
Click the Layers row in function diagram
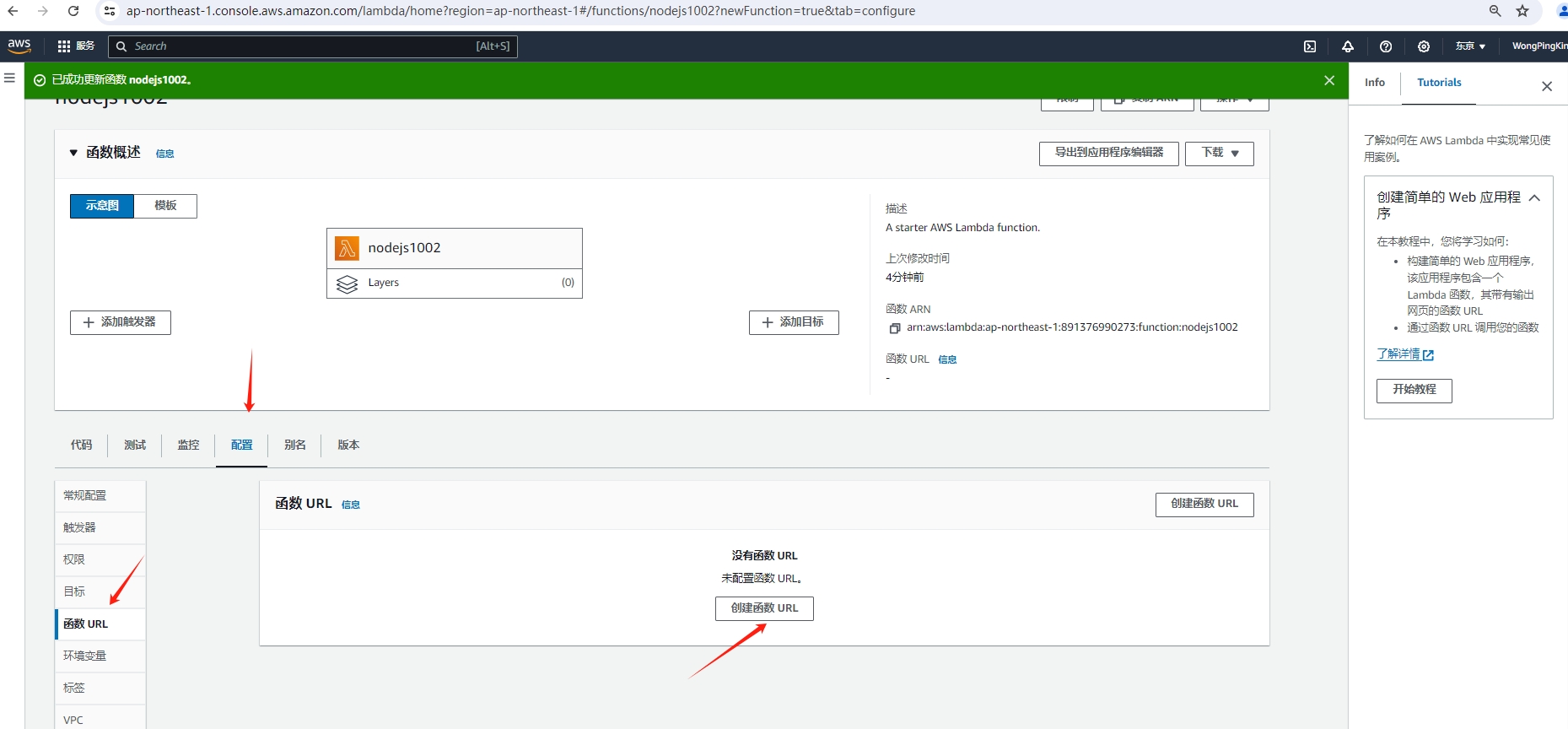coord(455,283)
